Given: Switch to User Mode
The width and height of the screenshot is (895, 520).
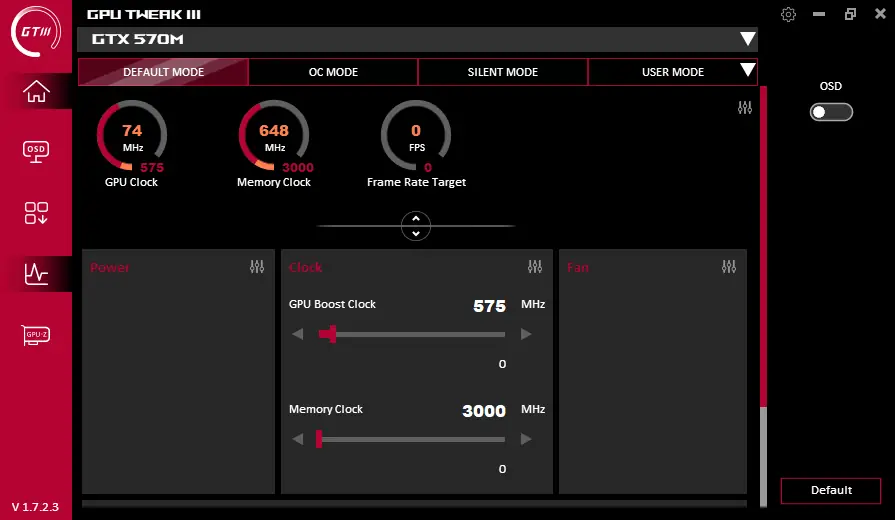Looking at the screenshot, I should (673, 72).
